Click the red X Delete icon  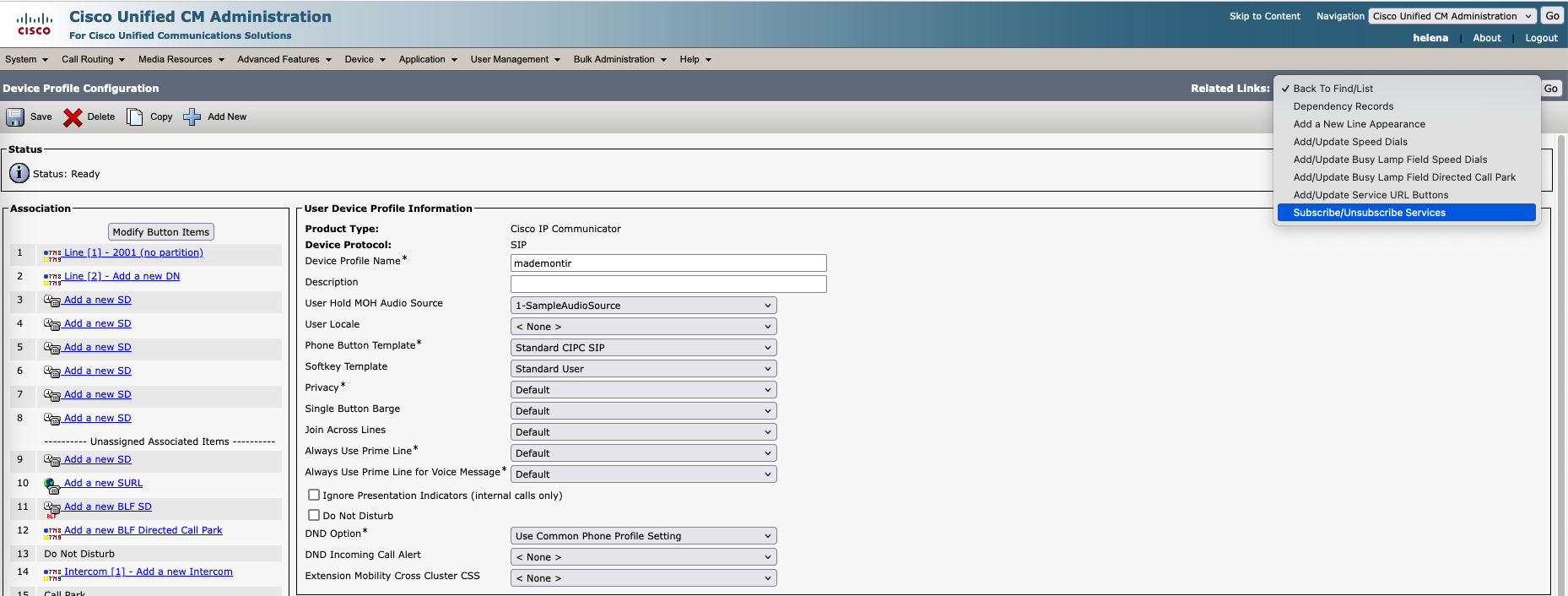[73, 117]
